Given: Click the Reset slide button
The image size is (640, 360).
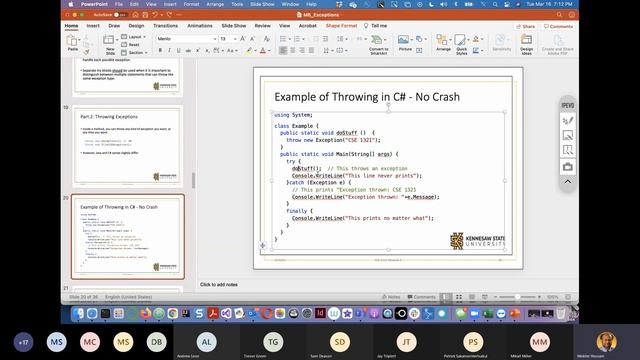Looking at the screenshot, I should pyautogui.click(x=131, y=44).
